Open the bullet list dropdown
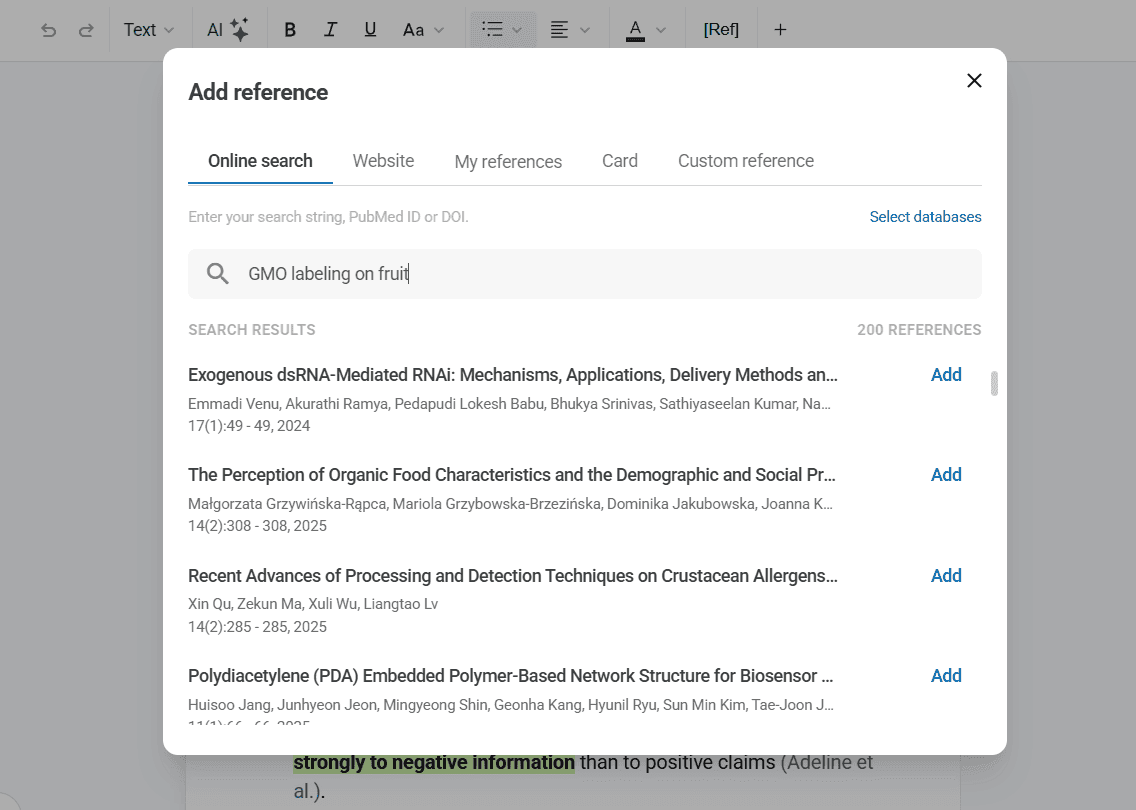This screenshot has height=810, width=1136. coord(502,30)
